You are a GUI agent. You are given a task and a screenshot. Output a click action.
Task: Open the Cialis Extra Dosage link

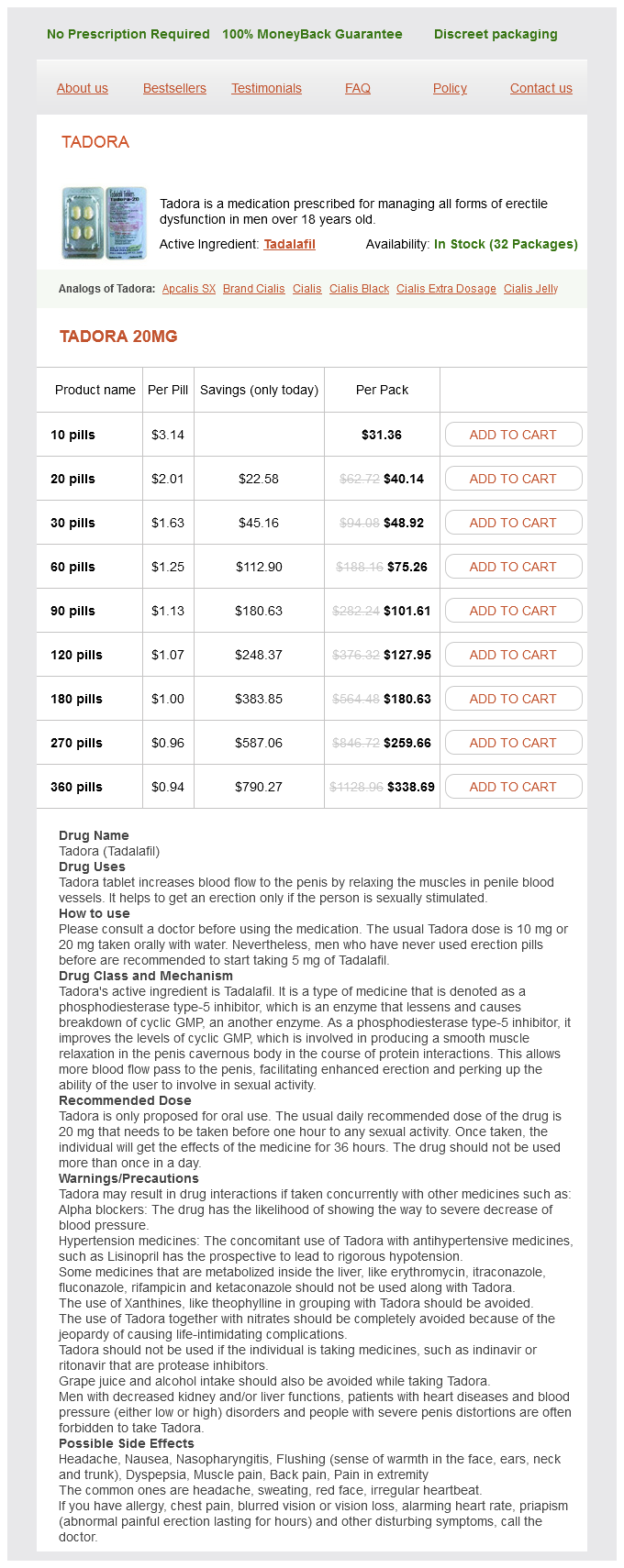(446, 289)
